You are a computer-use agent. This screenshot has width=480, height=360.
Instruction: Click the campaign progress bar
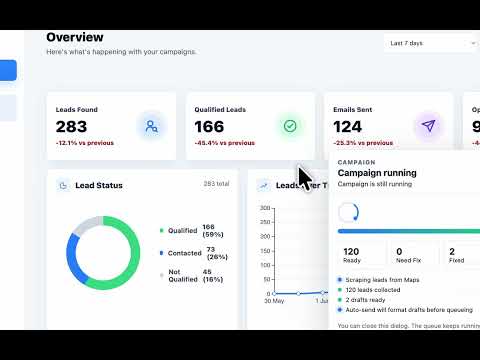click(x=409, y=231)
